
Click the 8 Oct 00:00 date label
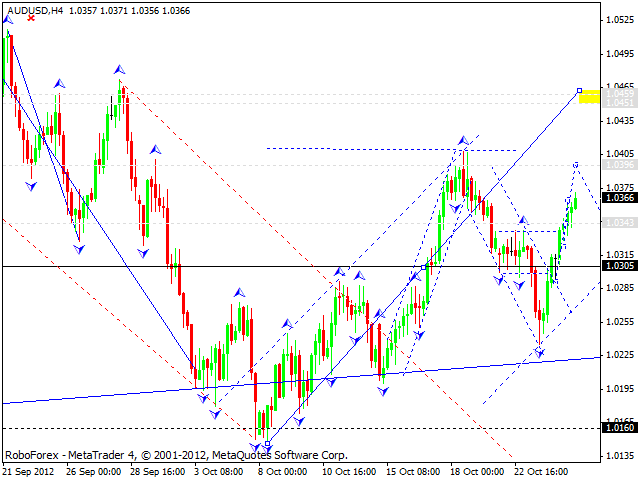(283, 470)
